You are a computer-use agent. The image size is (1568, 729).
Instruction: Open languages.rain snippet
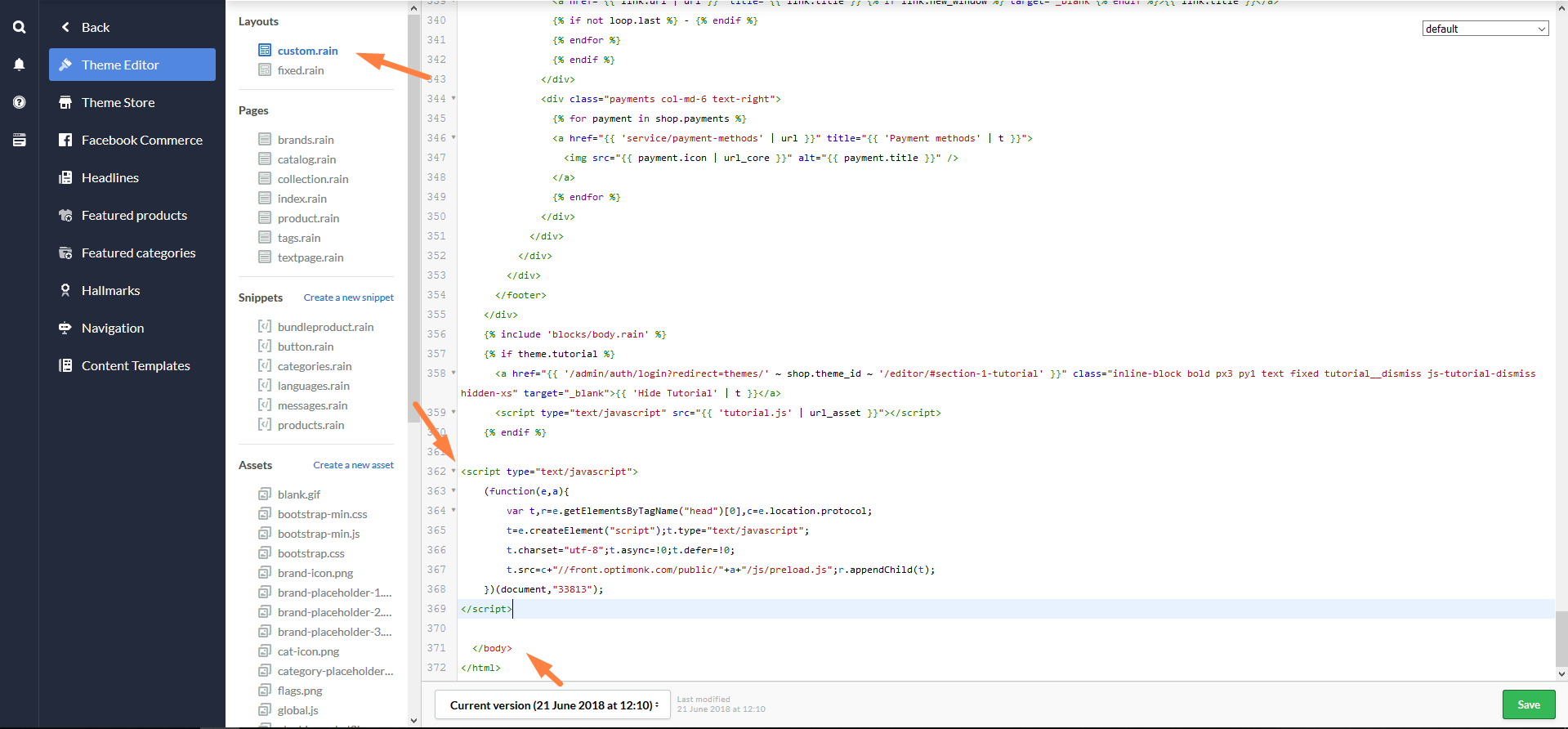[313, 386]
